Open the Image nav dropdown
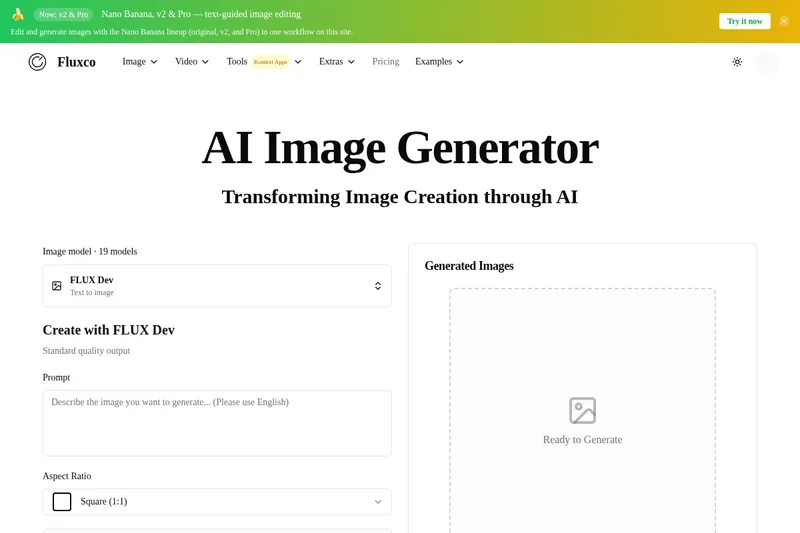800x533 pixels. tap(139, 62)
